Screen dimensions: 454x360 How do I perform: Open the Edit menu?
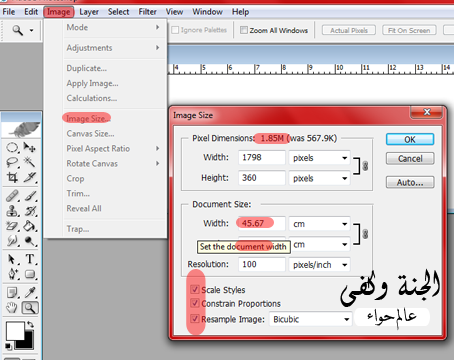click(31, 12)
